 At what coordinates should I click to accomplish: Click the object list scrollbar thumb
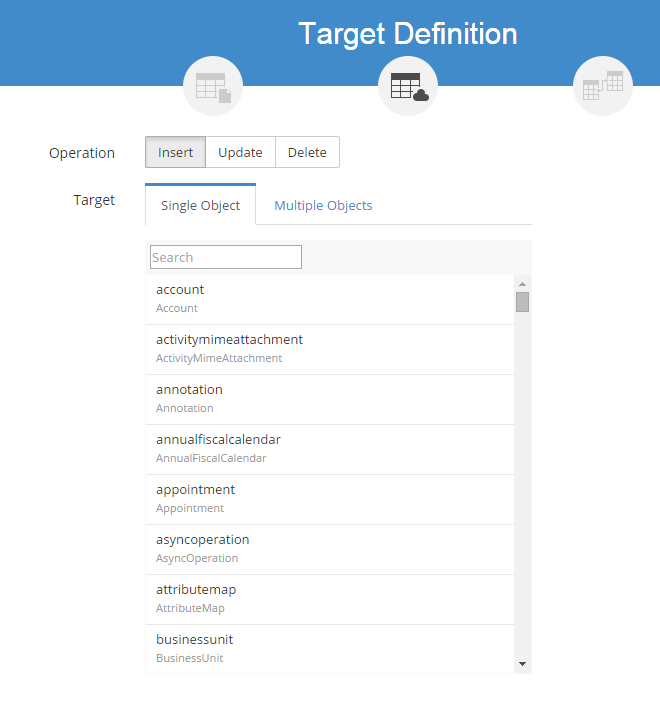pyautogui.click(x=522, y=302)
